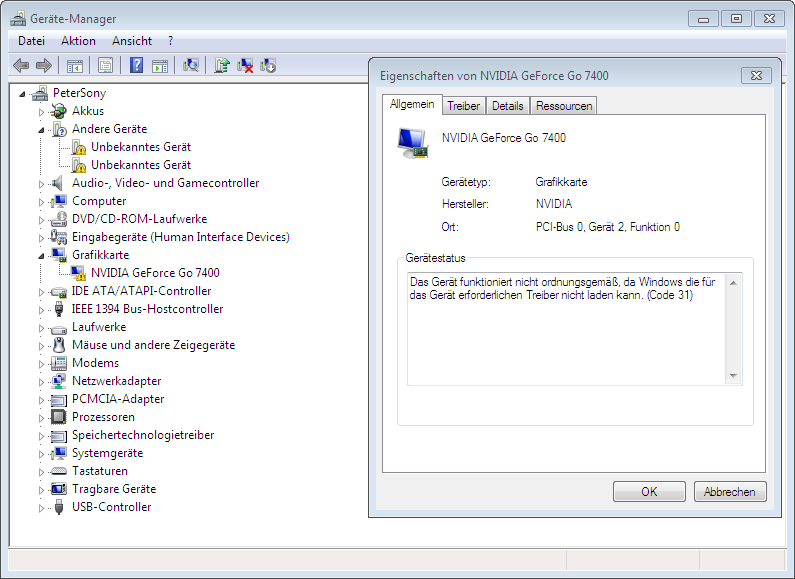Toggle the action pane toolbar icon

(x=160, y=65)
